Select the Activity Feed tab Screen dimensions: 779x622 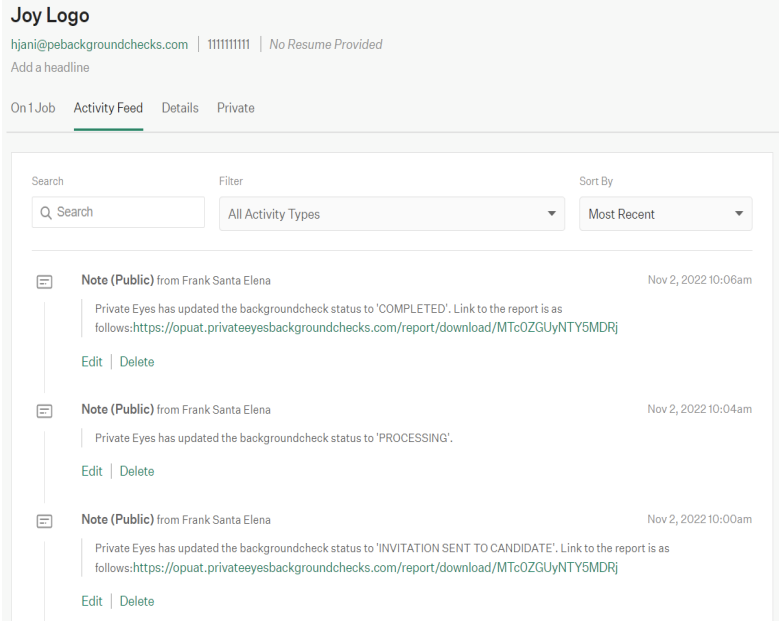108,108
